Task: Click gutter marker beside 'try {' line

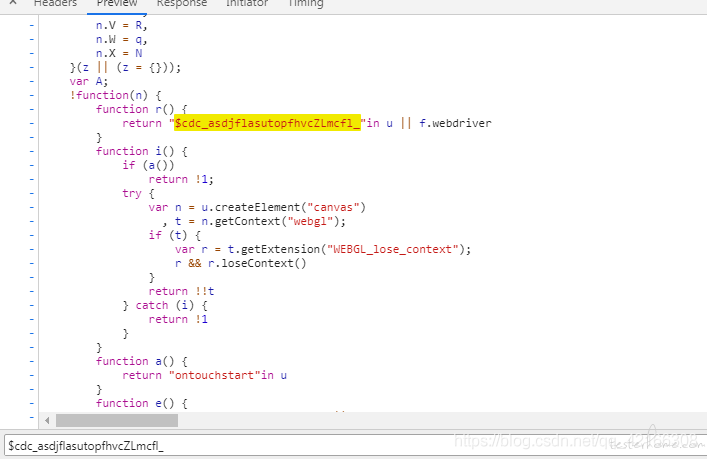Action: [32, 193]
